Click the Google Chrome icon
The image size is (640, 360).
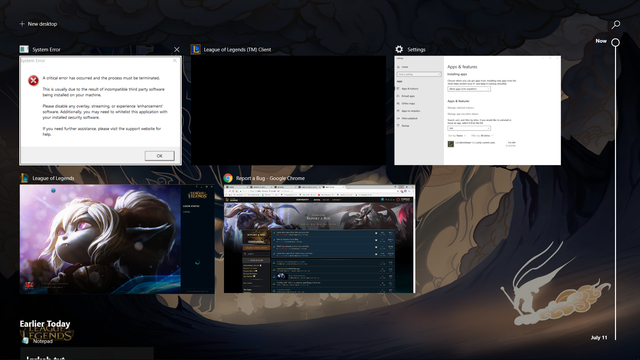[228, 178]
